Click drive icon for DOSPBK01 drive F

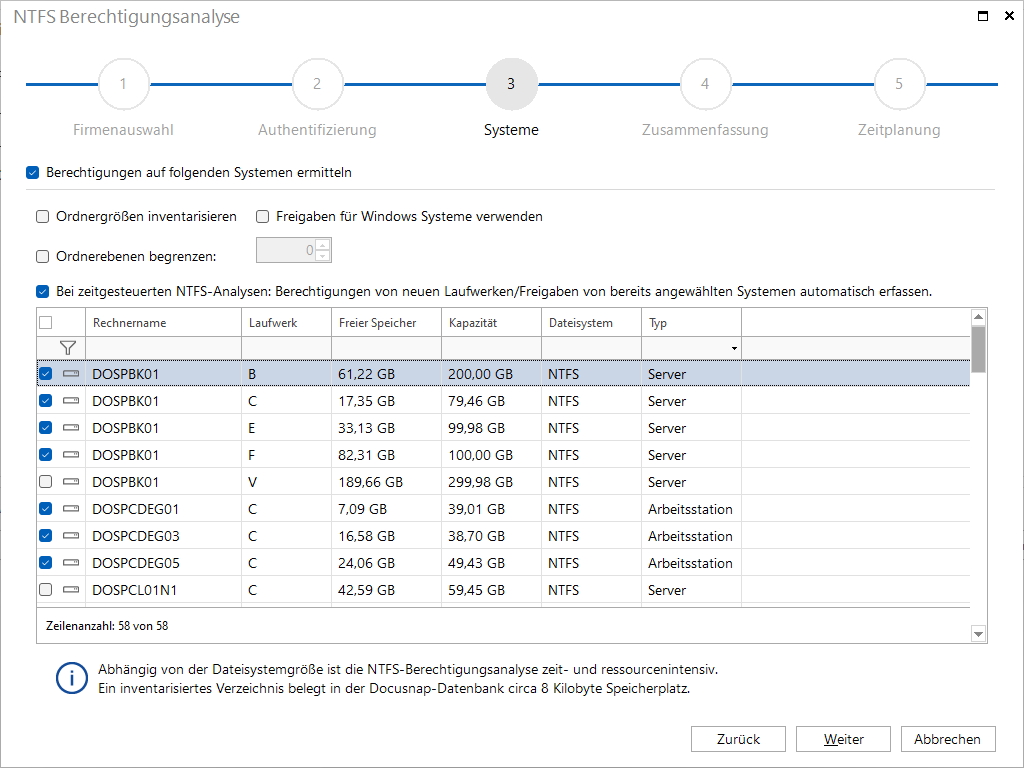[71, 455]
